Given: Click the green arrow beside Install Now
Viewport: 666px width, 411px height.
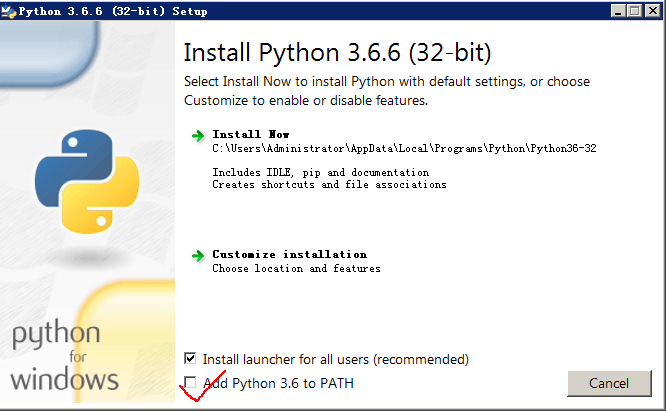Looking at the screenshot, I should point(198,136).
